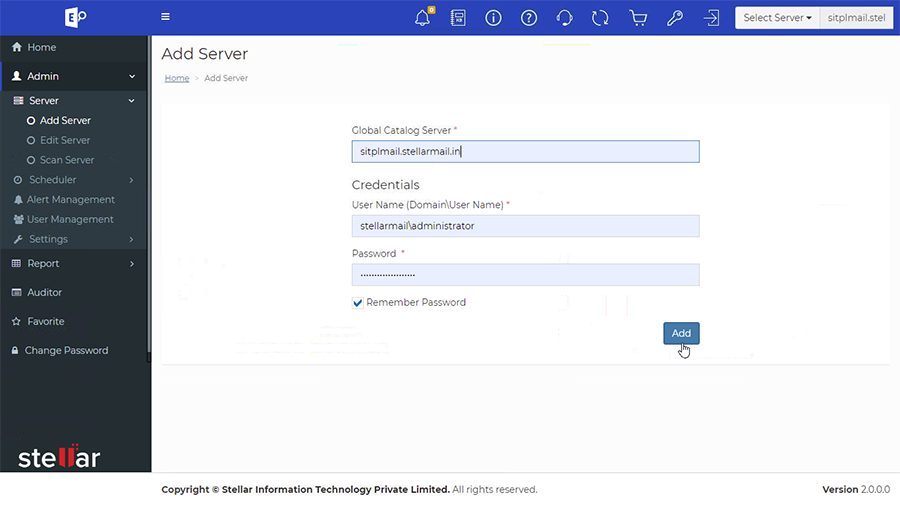
Task: Click the logout icon
Action: [x=711, y=18]
